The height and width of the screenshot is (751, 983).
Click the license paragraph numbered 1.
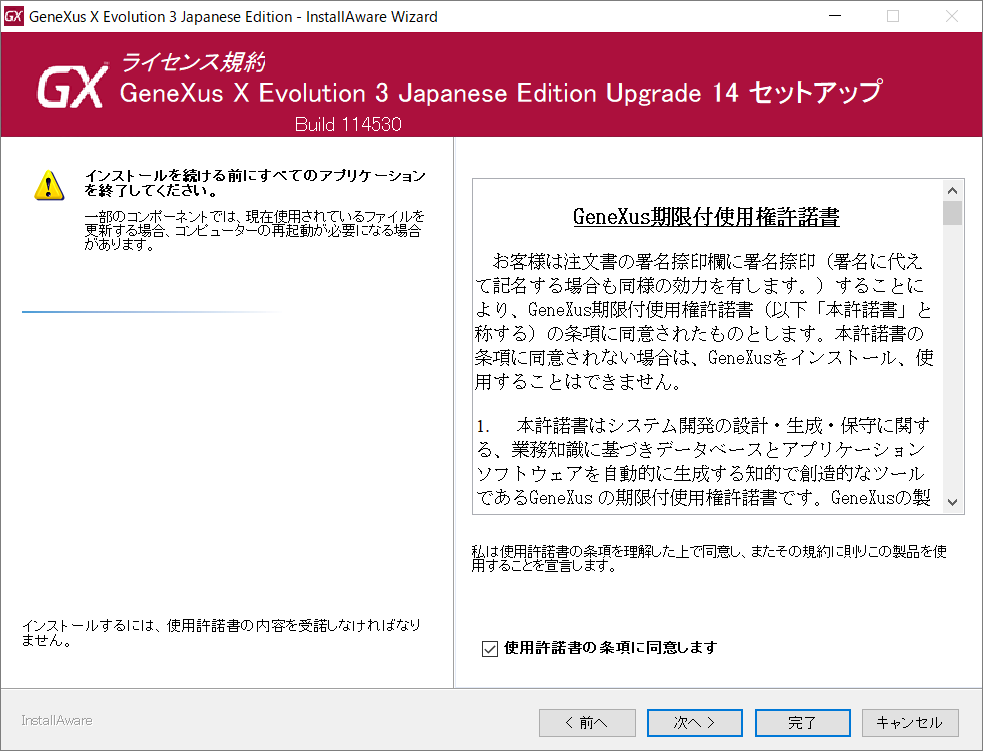click(703, 462)
